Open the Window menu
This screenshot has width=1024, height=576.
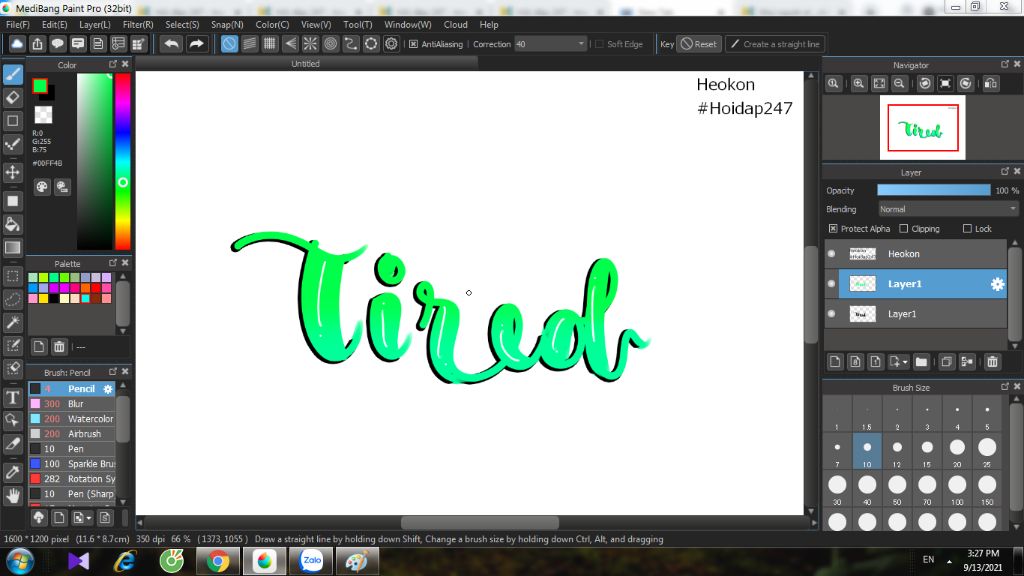tap(408, 25)
